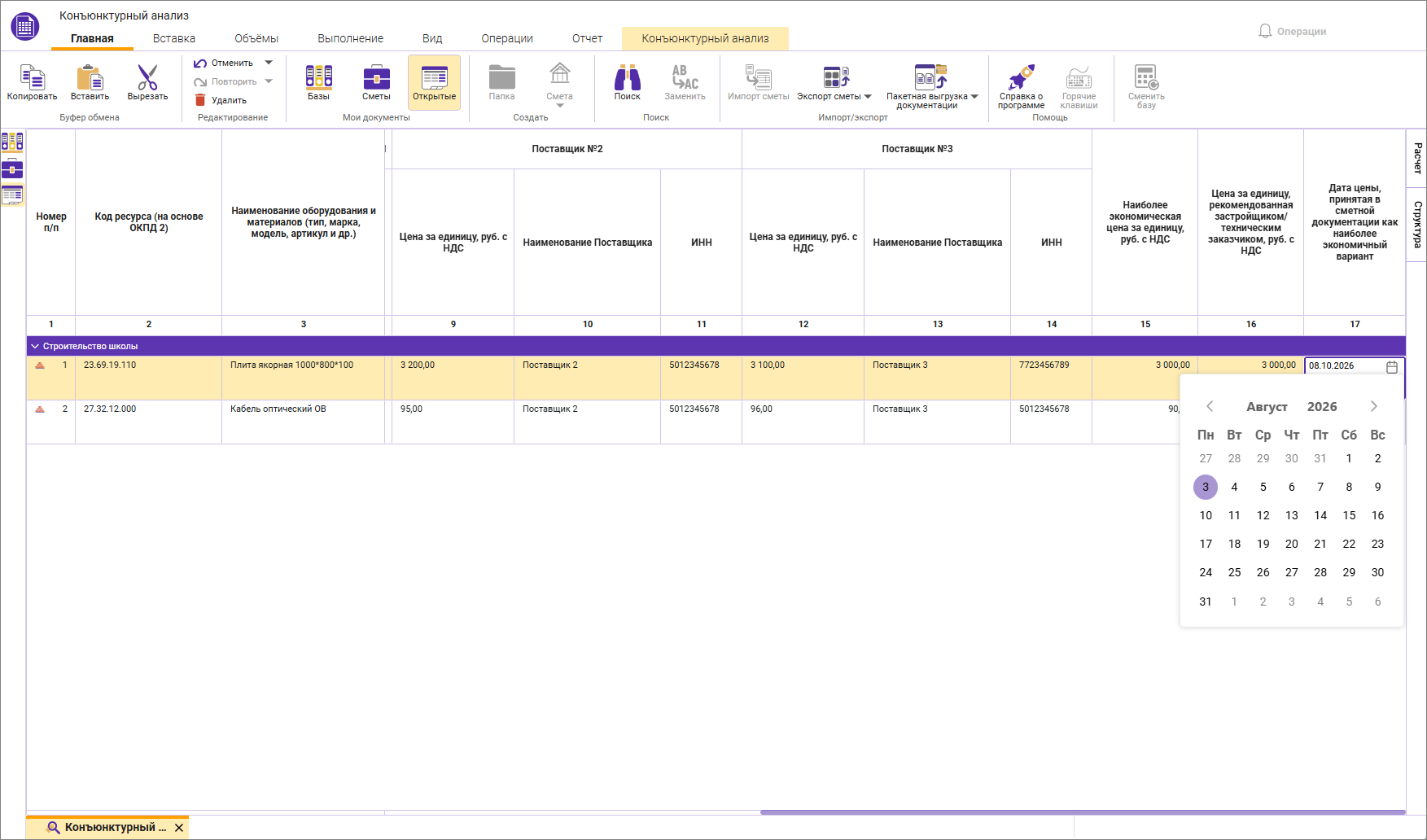
Task: Open left sidebar Базы binders icon
Action: [x=12, y=142]
